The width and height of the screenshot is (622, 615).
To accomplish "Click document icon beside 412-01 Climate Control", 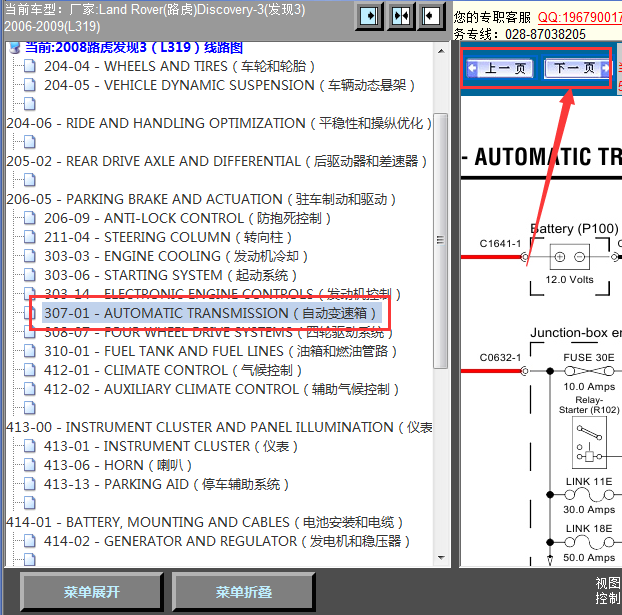I will point(30,369).
